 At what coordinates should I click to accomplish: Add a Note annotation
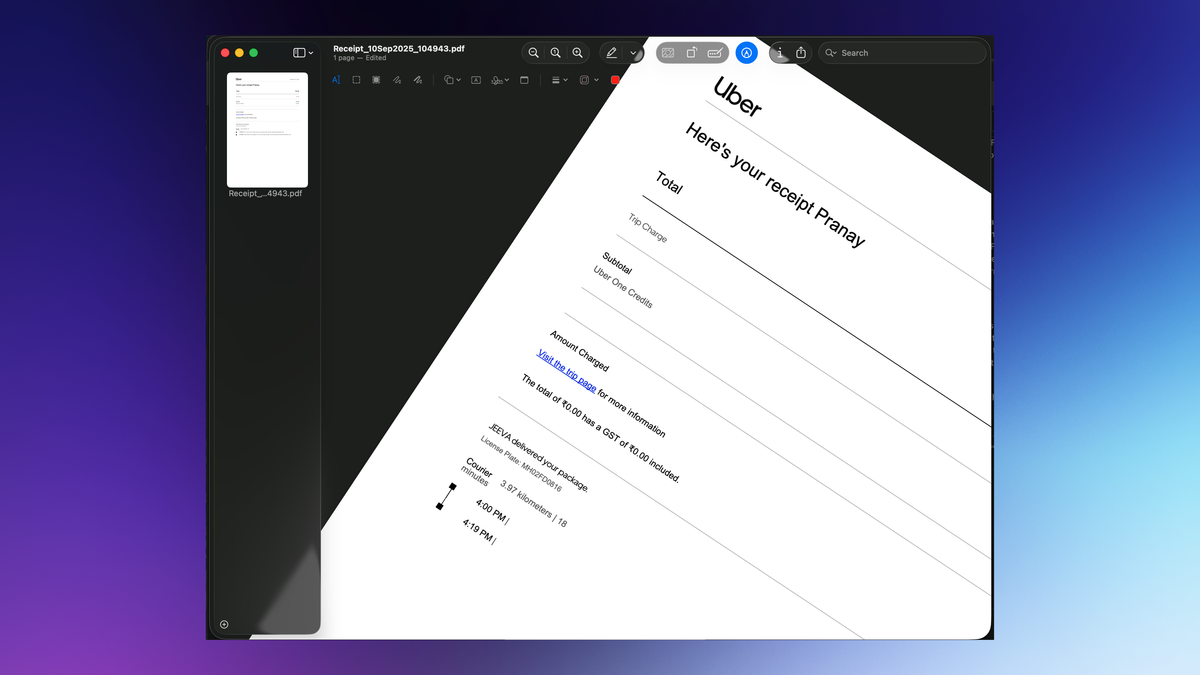click(524, 80)
